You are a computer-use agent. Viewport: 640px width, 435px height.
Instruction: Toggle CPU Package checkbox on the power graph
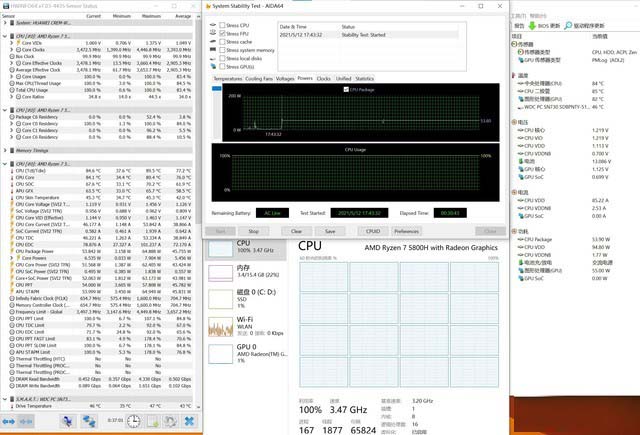(x=346, y=89)
